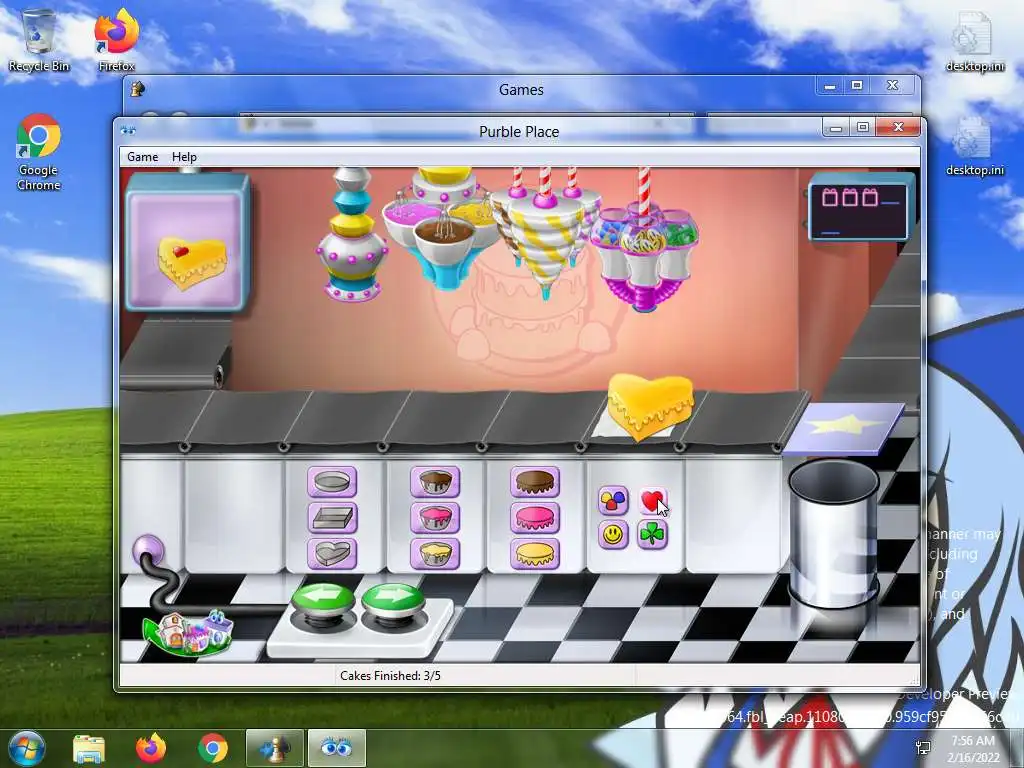Add the red heart topping
Image resolution: width=1024 pixels, height=768 pixels.
652,500
